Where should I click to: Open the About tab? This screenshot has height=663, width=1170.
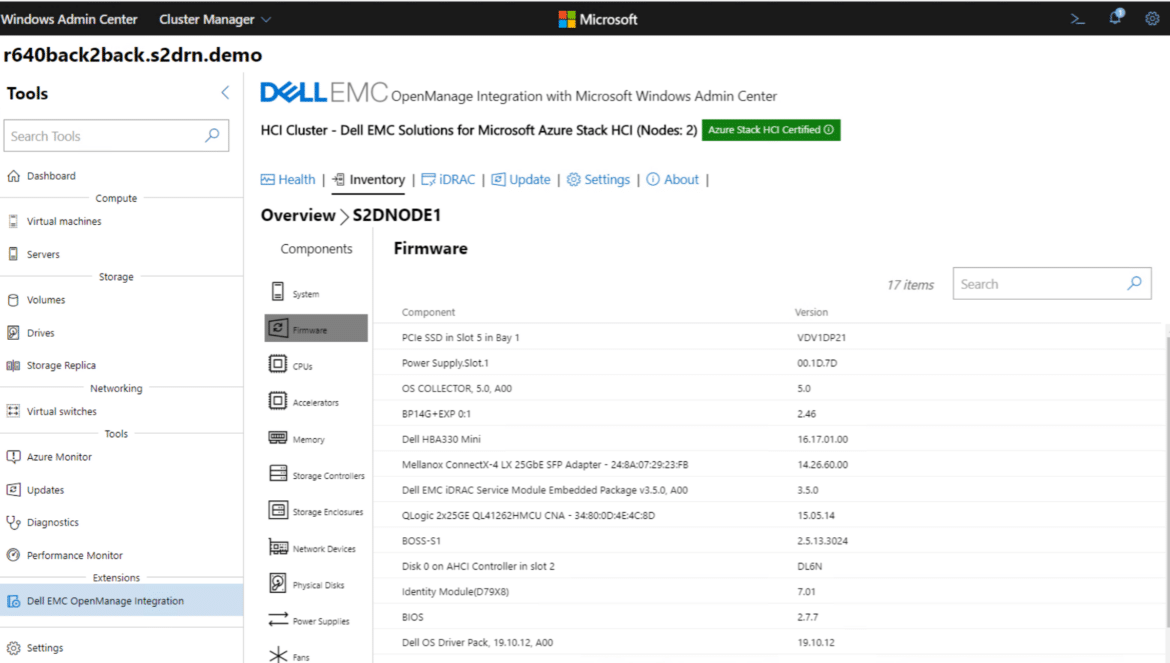(x=672, y=180)
